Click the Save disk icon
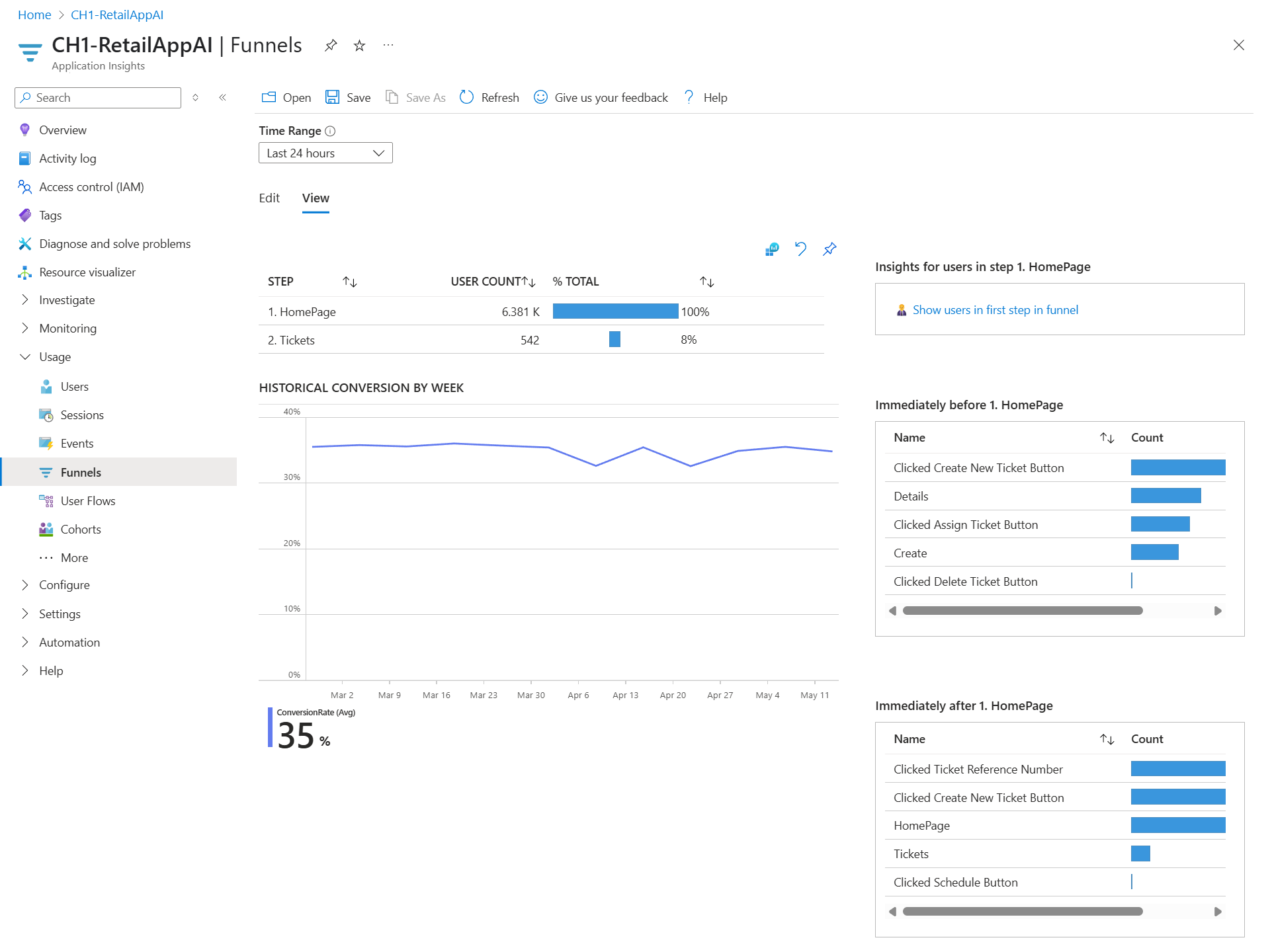Viewport: 1270px width, 952px height. point(332,97)
